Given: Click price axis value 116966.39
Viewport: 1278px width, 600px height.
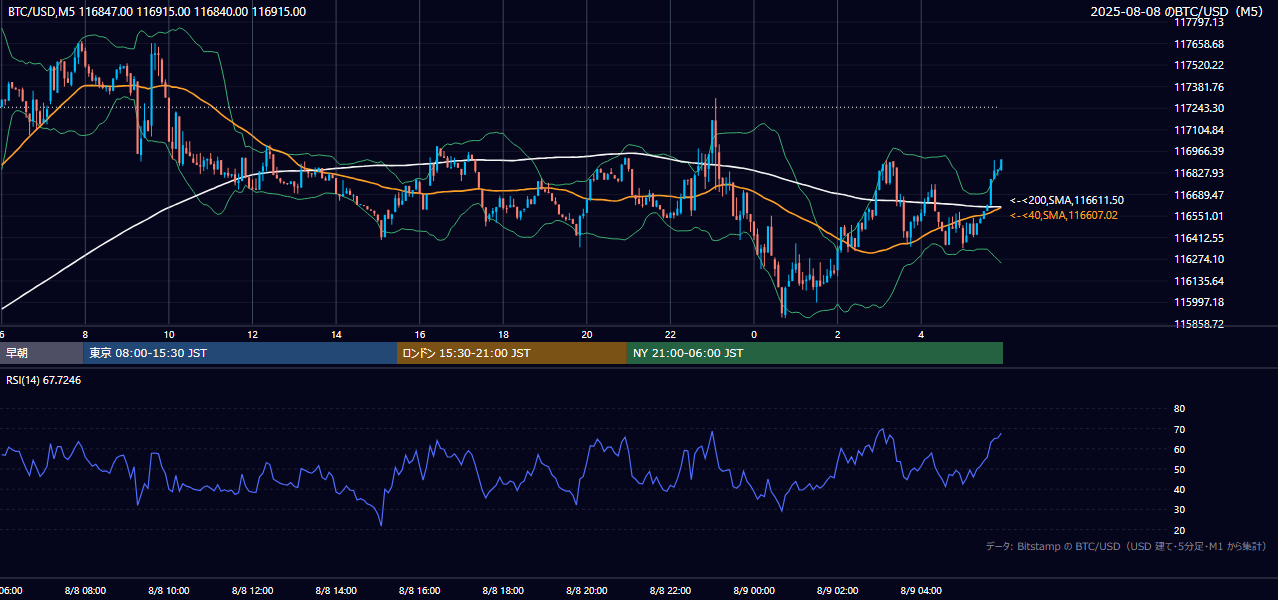Looking at the screenshot, I should (1199, 151).
